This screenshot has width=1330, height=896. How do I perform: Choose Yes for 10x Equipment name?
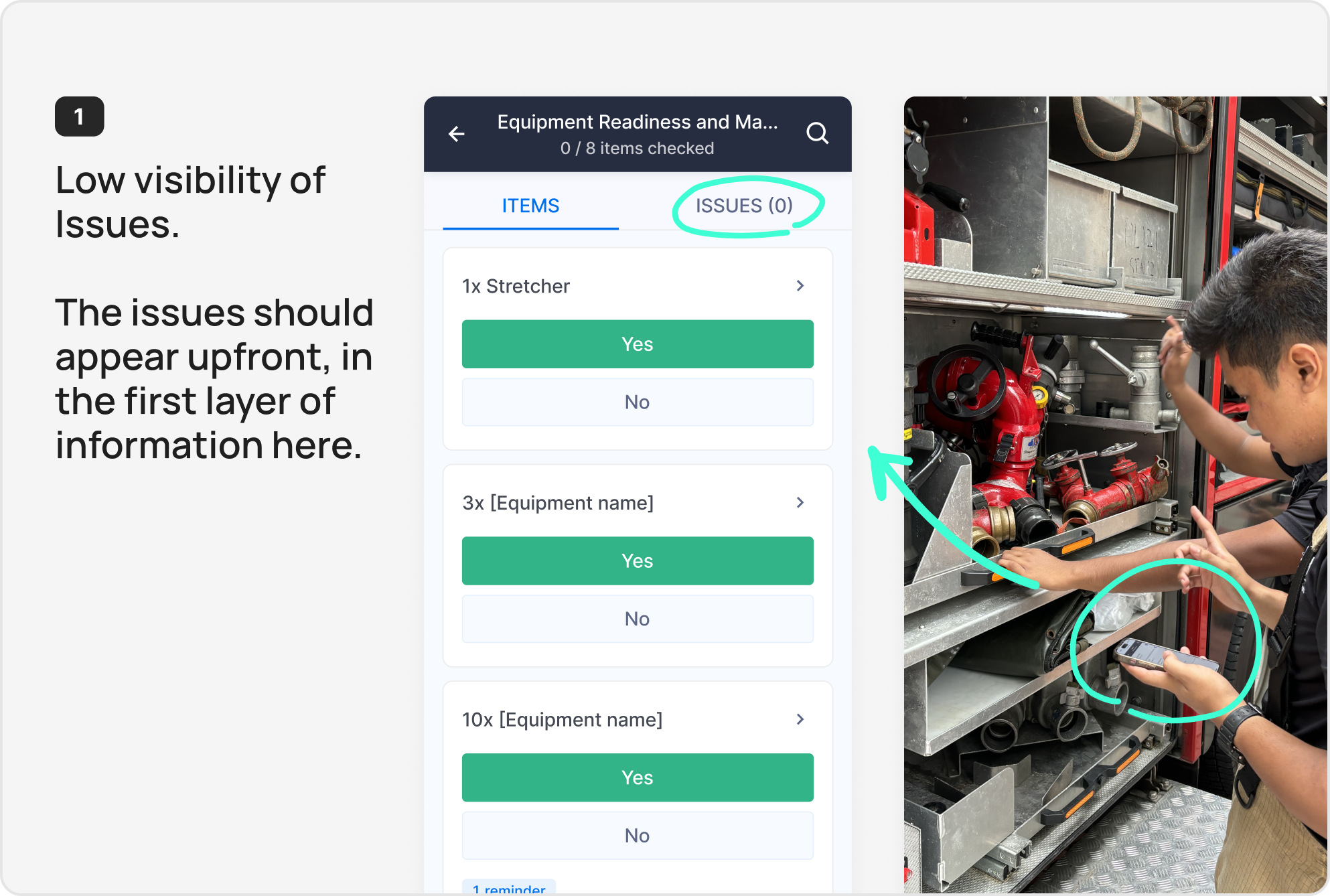pos(638,777)
